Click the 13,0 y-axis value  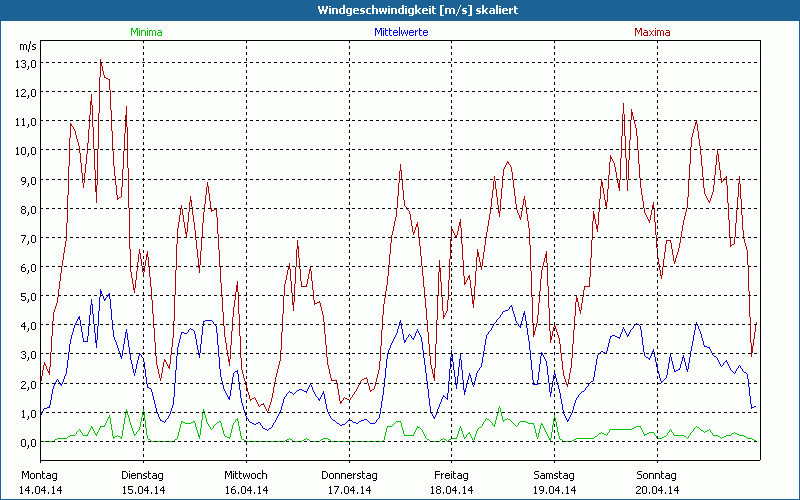click(x=28, y=64)
